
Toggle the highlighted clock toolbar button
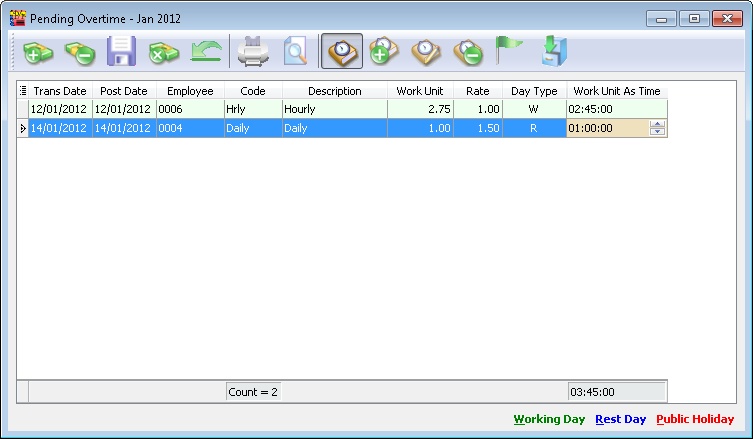tap(342, 51)
